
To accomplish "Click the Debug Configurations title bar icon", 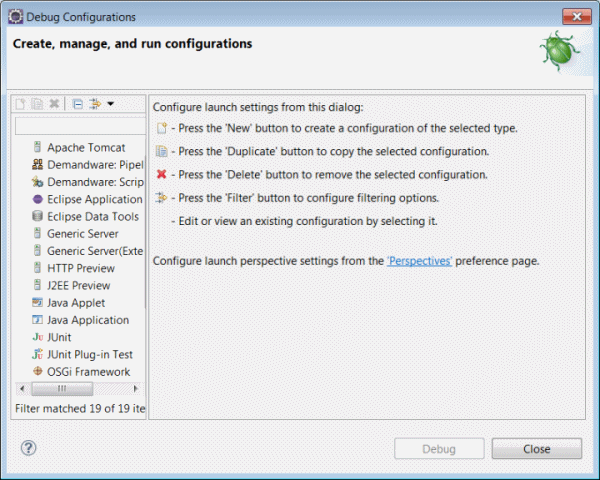I will 15,17.
